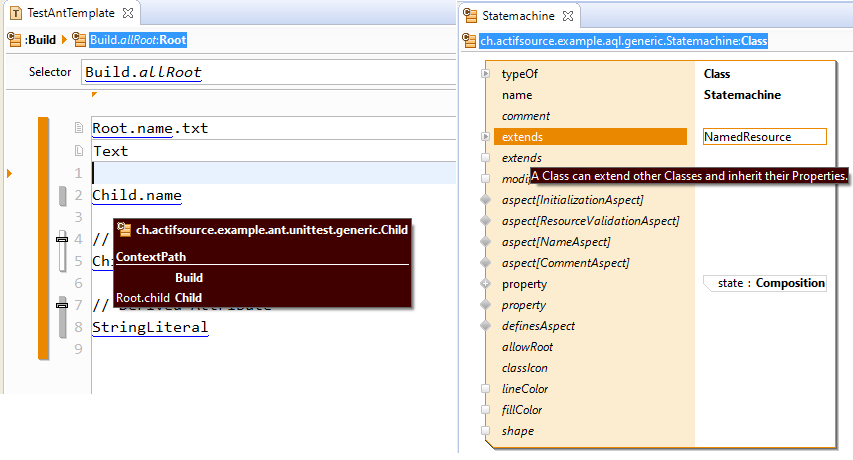
Task: Click the file icon beside Text line
Action: coord(78,151)
